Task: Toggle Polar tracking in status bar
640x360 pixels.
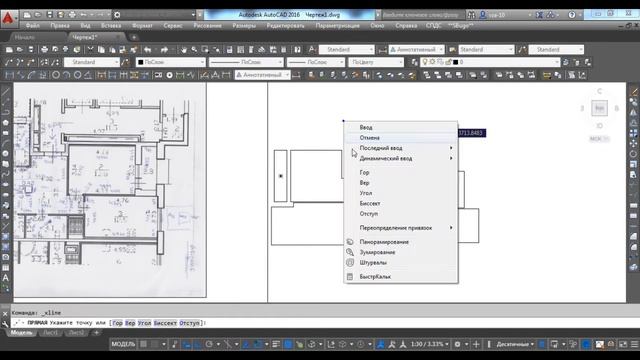Action: [209, 344]
